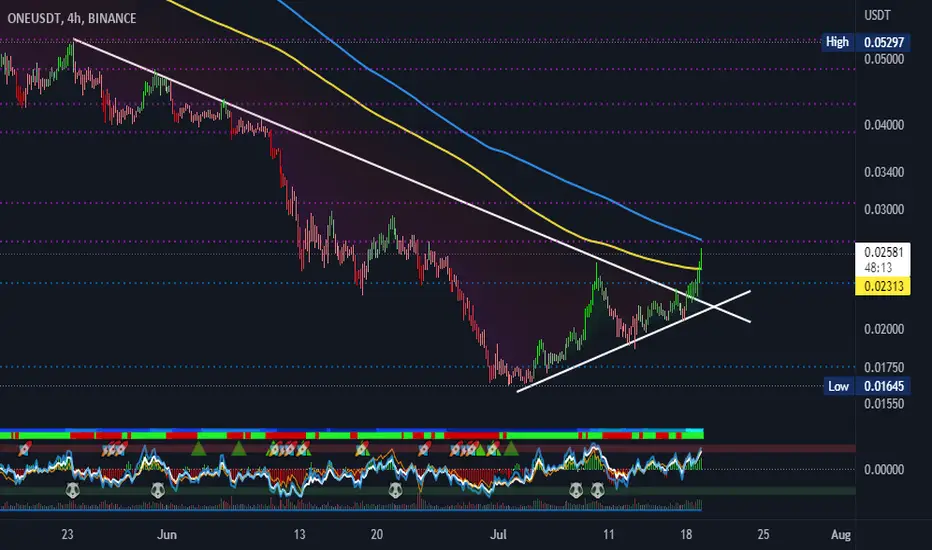Viewport: 932px width, 550px height.
Task: Click the 0.05297 high value
Action: pos(884,42)
